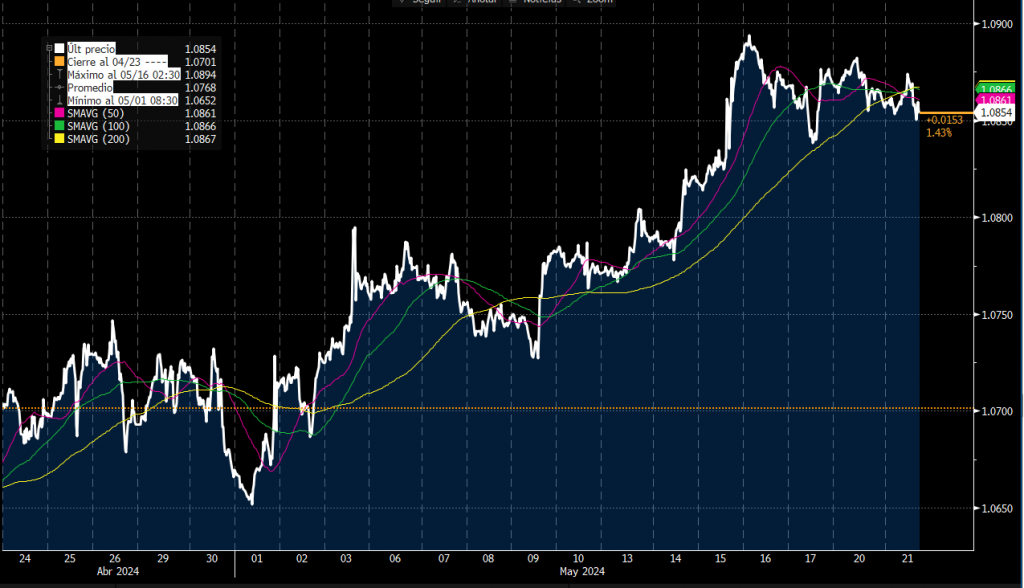Click the green 1.0866 axis price tag

996,90
